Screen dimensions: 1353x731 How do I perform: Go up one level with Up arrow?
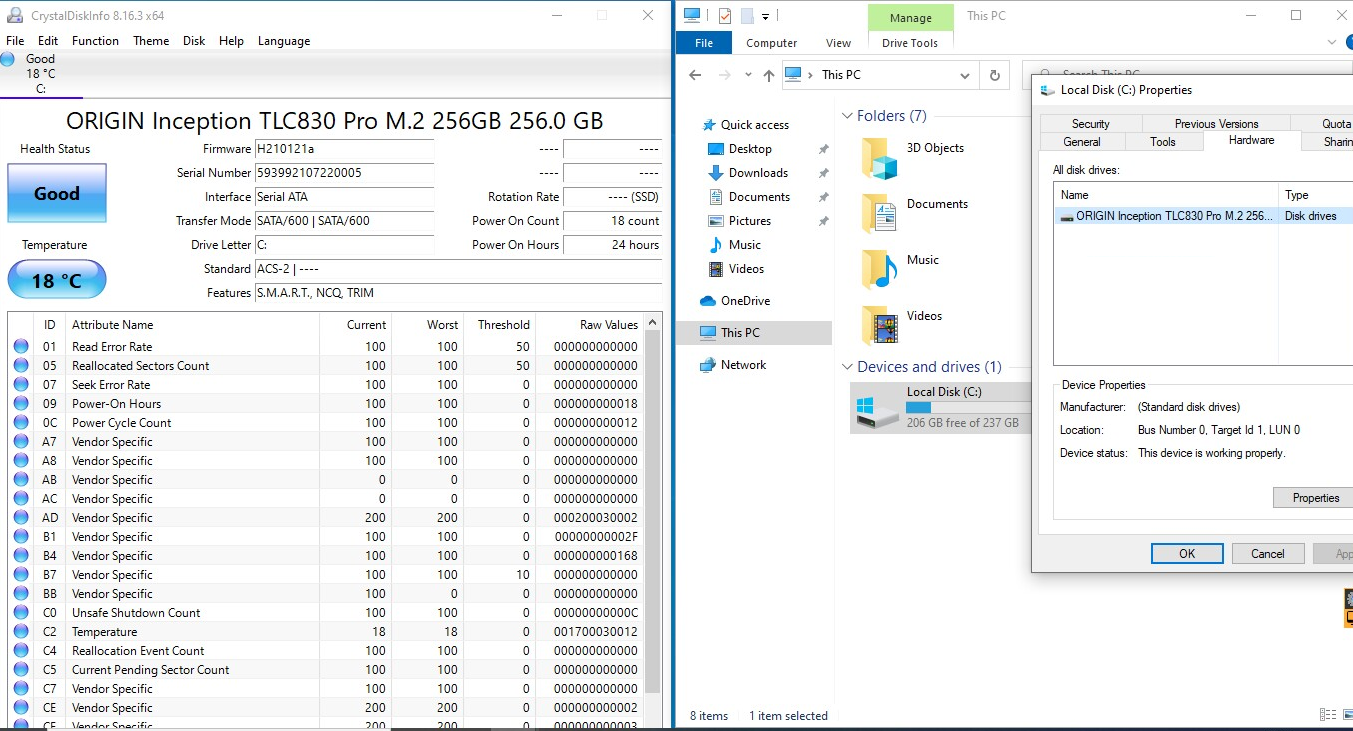click(x=768, y=75)
